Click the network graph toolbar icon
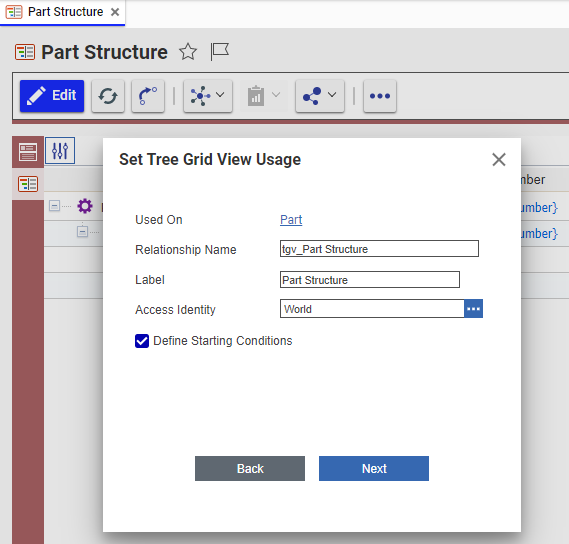Viewport: 569px width, 544px height. tap(200, 96)
